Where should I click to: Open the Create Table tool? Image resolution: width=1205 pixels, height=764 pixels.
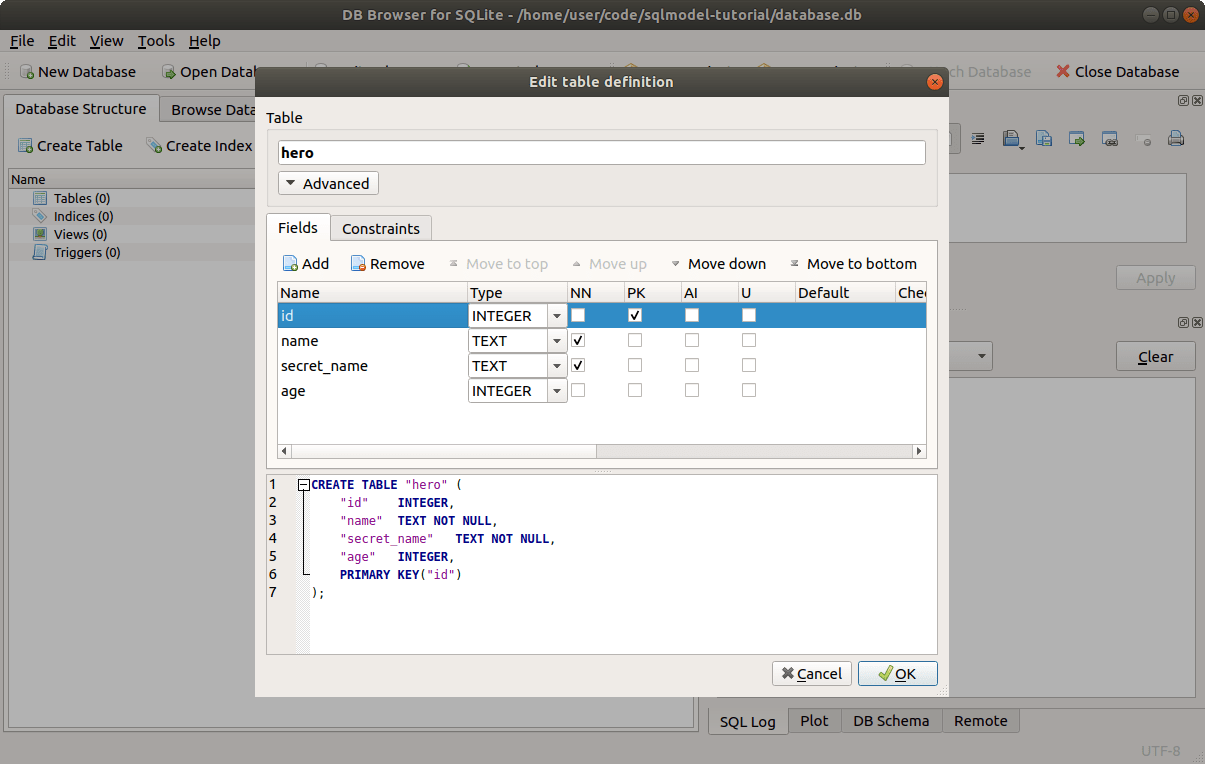pos(70,145)
